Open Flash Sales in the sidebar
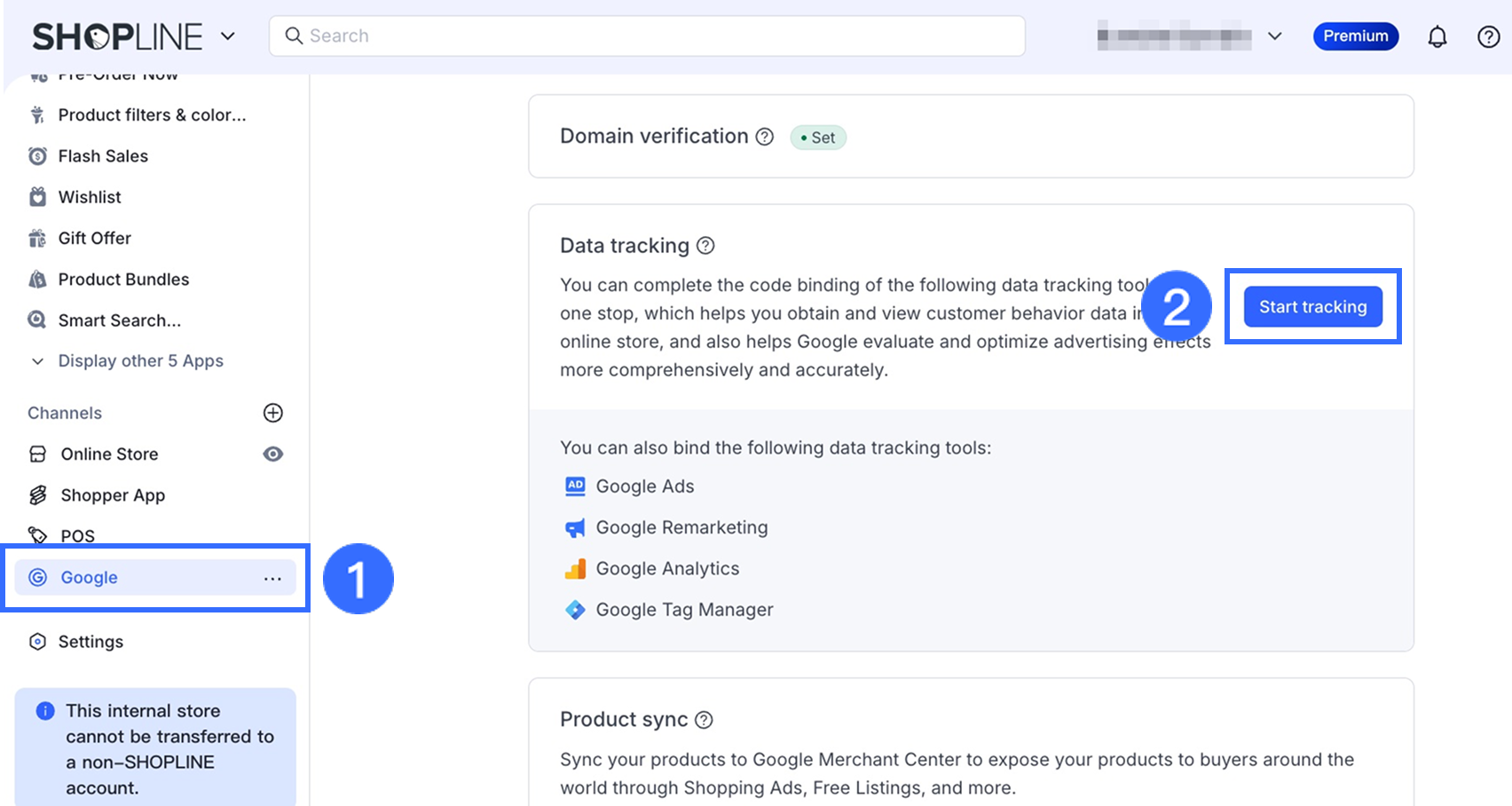Screen dimensions: 1512x806 pos(103,156)
